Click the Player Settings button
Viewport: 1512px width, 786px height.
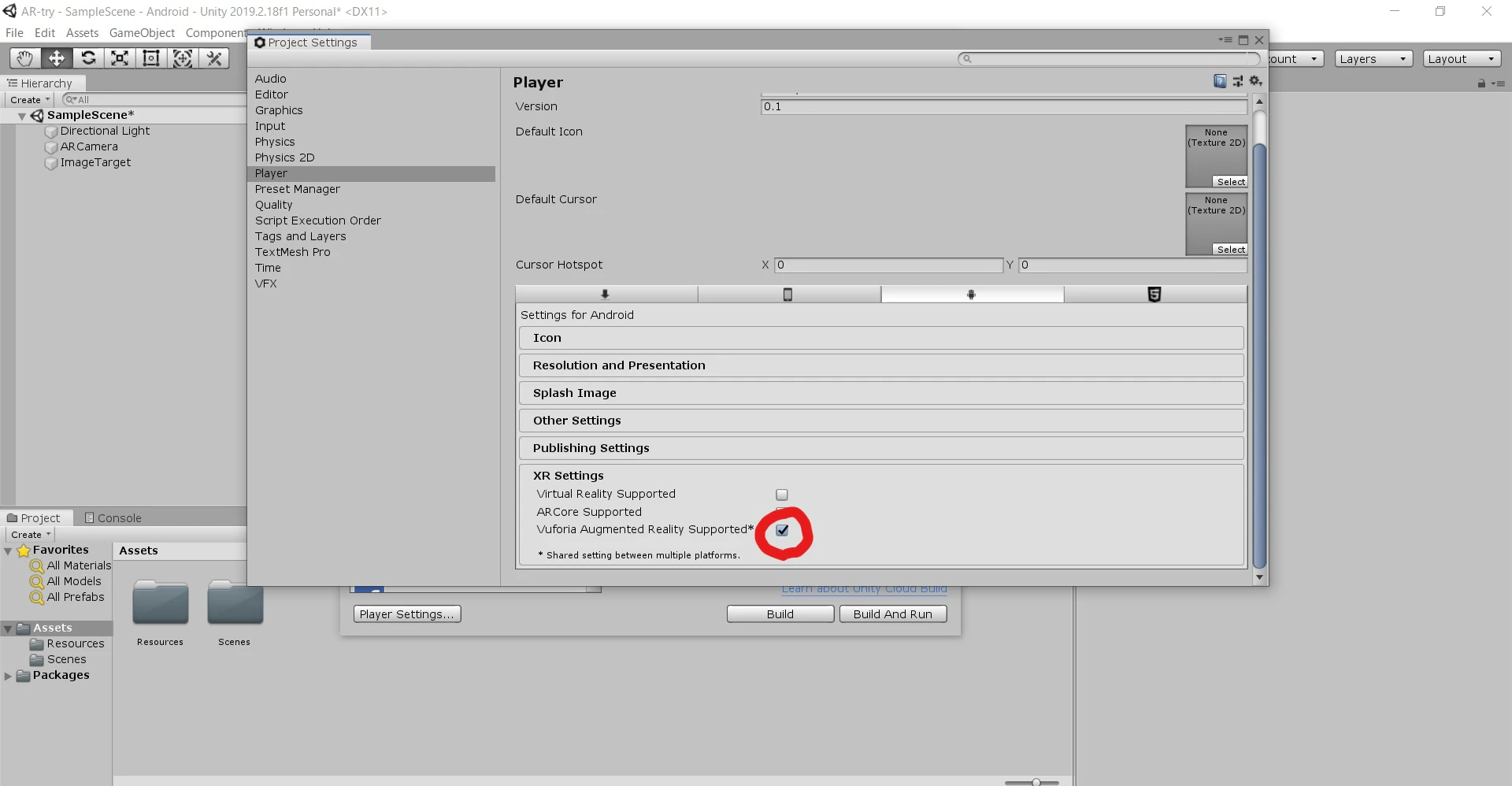click(x=407, y=614)
